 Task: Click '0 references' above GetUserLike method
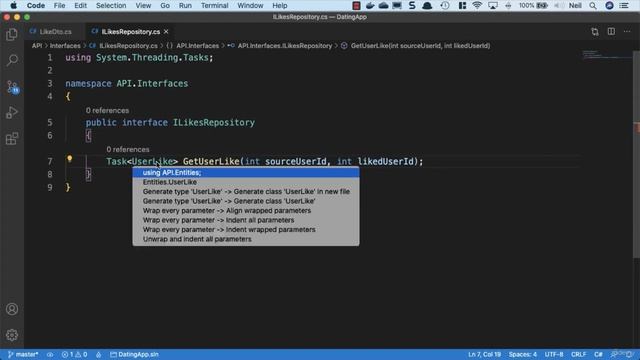point(128,149)
